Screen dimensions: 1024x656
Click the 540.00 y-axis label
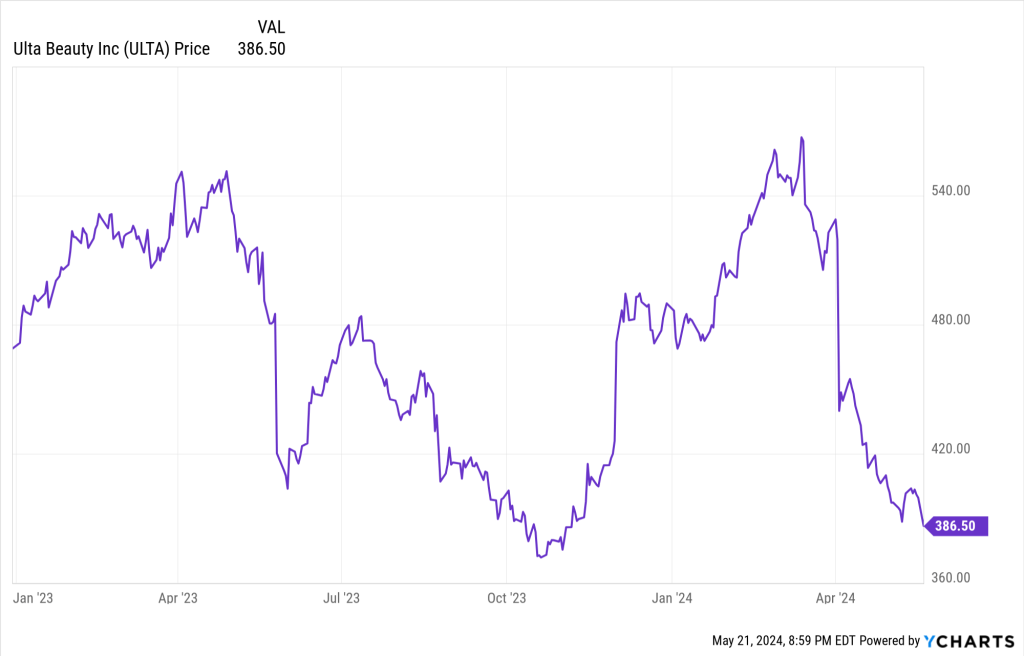[x=949, y=191]
